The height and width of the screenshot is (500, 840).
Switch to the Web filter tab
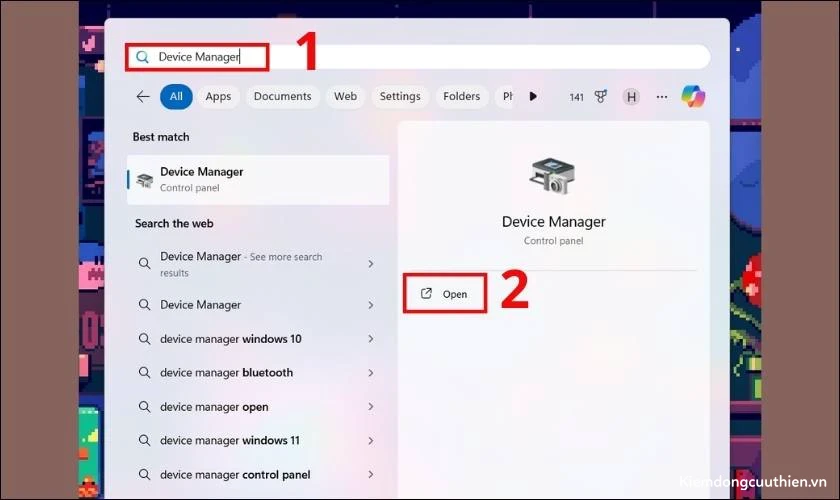[x=346, y=96]
